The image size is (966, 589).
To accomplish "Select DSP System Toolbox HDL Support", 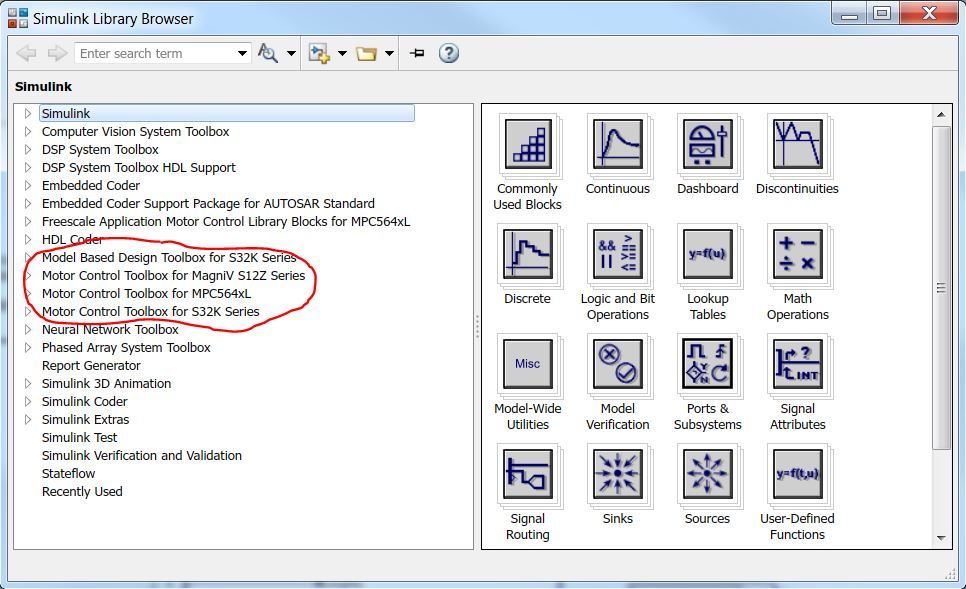I will (x=139, y=168).
